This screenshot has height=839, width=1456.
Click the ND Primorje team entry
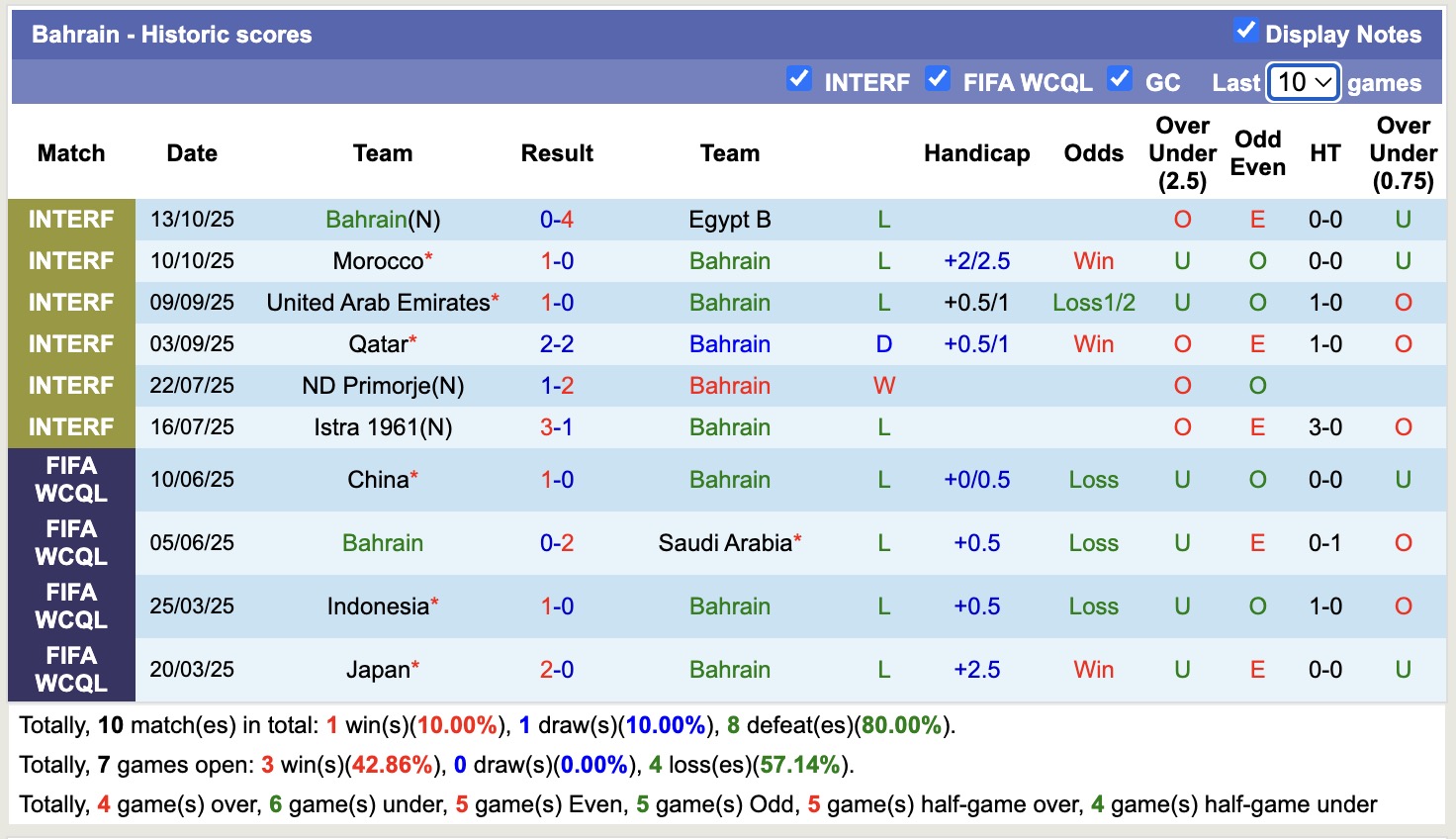click(383, 386)
